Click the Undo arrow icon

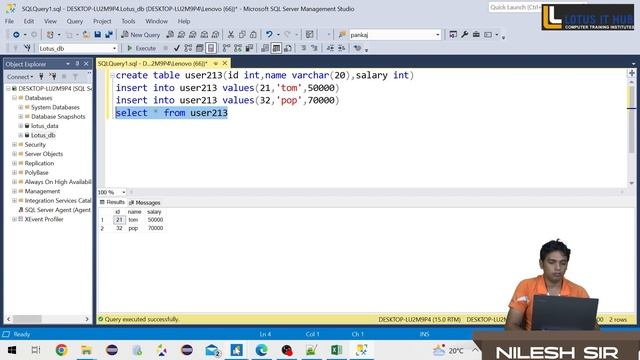pyautogui.click(x=269, y=35)
